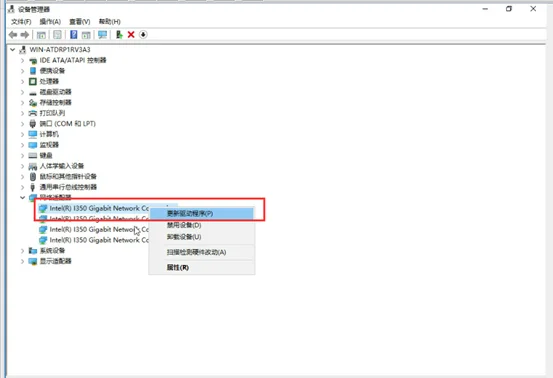Screen dimensions: 553x378
Task: Expand the 端口 (COM 和 LPT) node
Action: [x=22, y=124]
